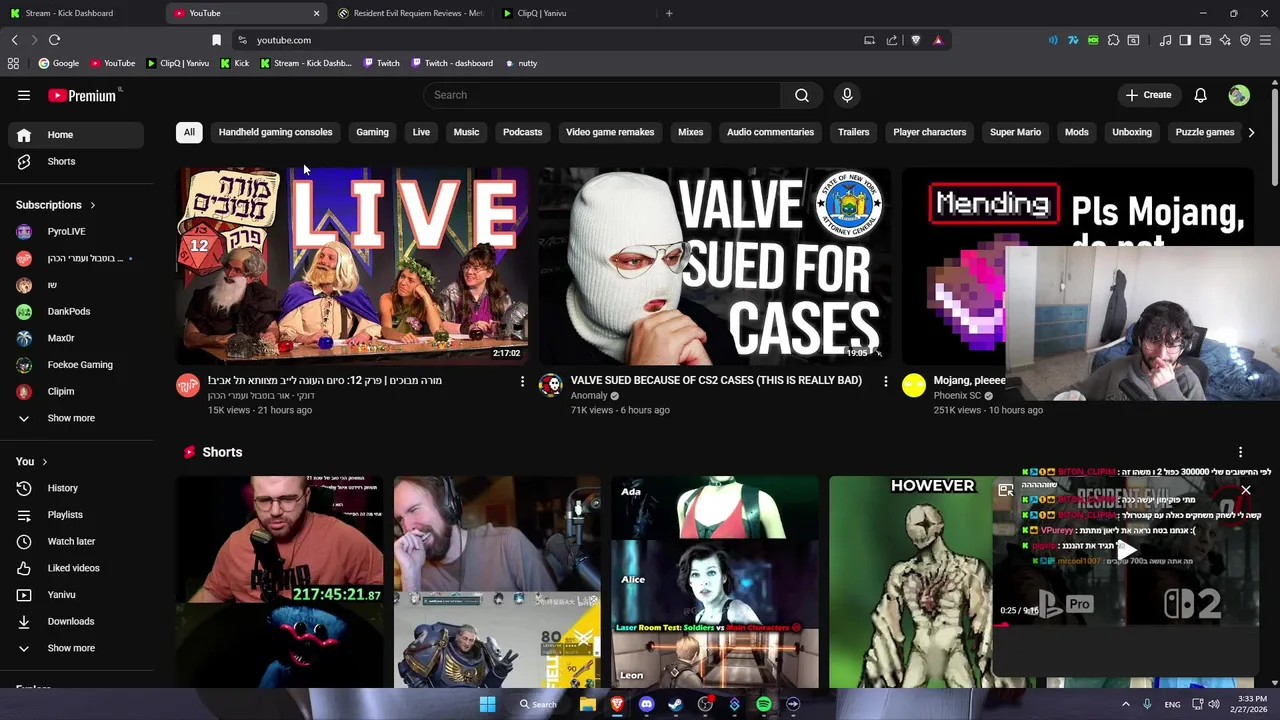Open options for the VALVE SUED video
Image resolution: width=1280 pixels, height=720 pixels.
[x=885, y=381]
